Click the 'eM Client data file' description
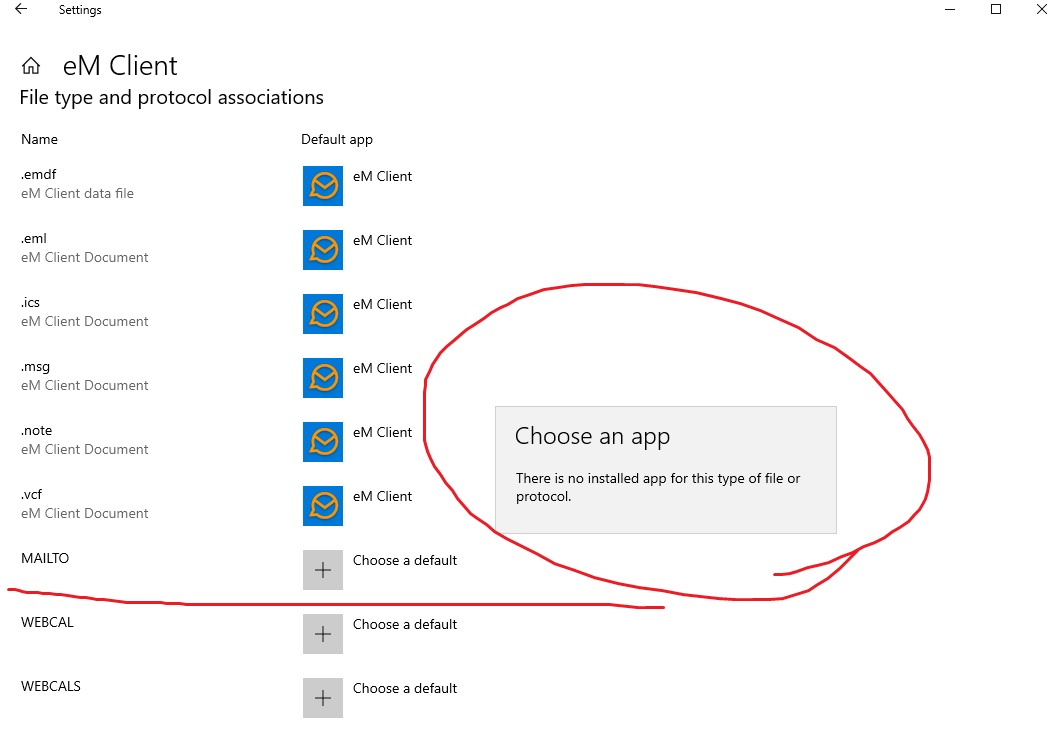The height and width of the screenshot is (745, 1059). coord(78,194)
